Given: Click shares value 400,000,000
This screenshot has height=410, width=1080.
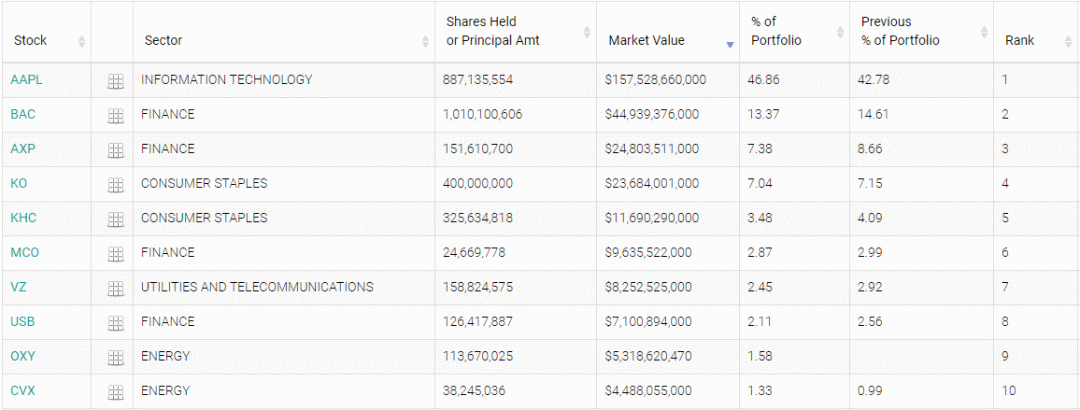Looking at the screenshot, I should [x=478, y=183].
